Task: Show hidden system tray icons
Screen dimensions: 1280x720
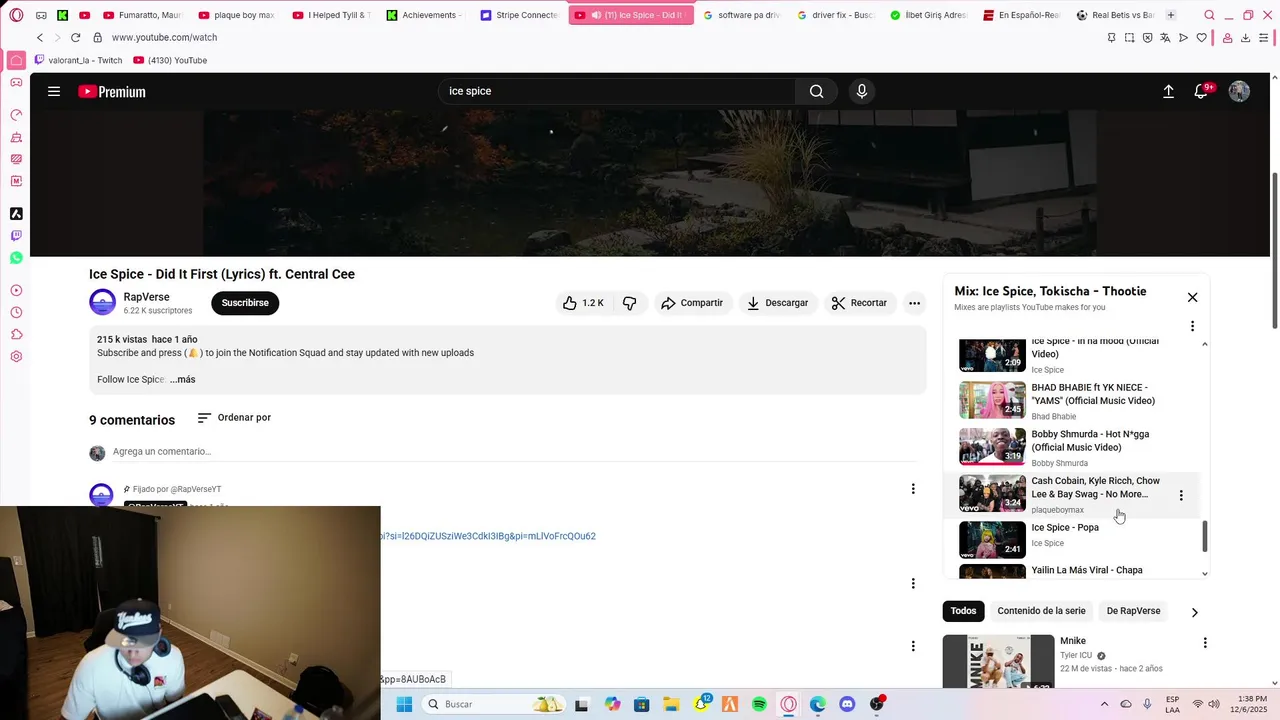Action: point(1104,704)
